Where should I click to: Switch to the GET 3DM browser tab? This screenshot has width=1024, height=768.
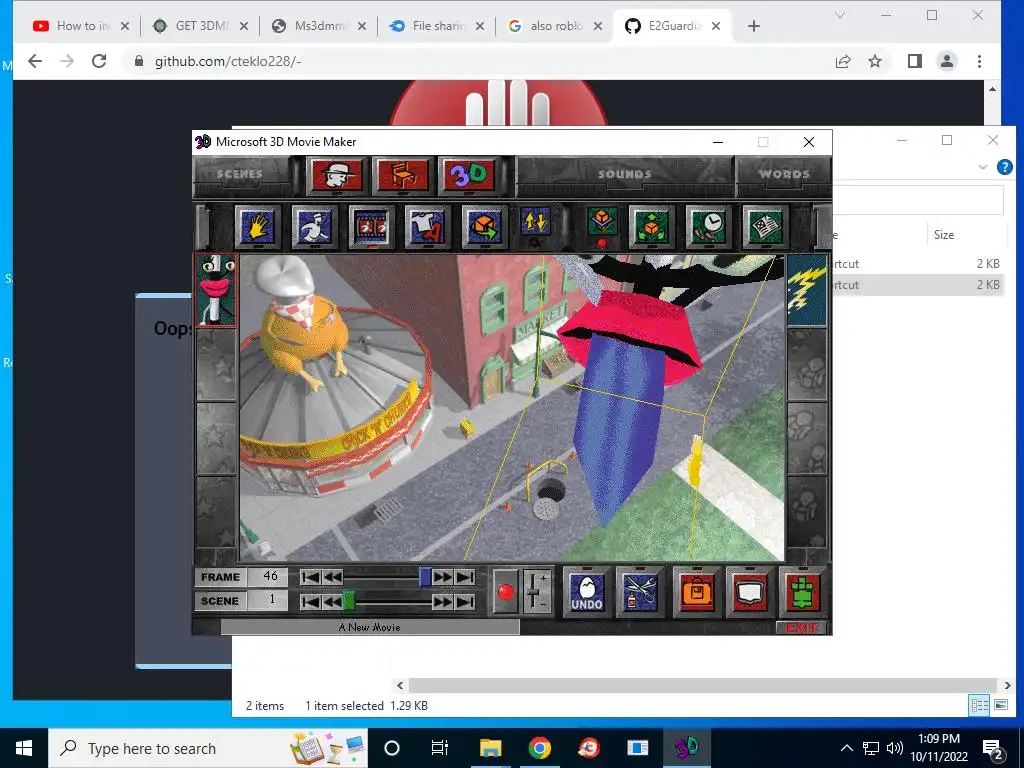coord(200,26)
